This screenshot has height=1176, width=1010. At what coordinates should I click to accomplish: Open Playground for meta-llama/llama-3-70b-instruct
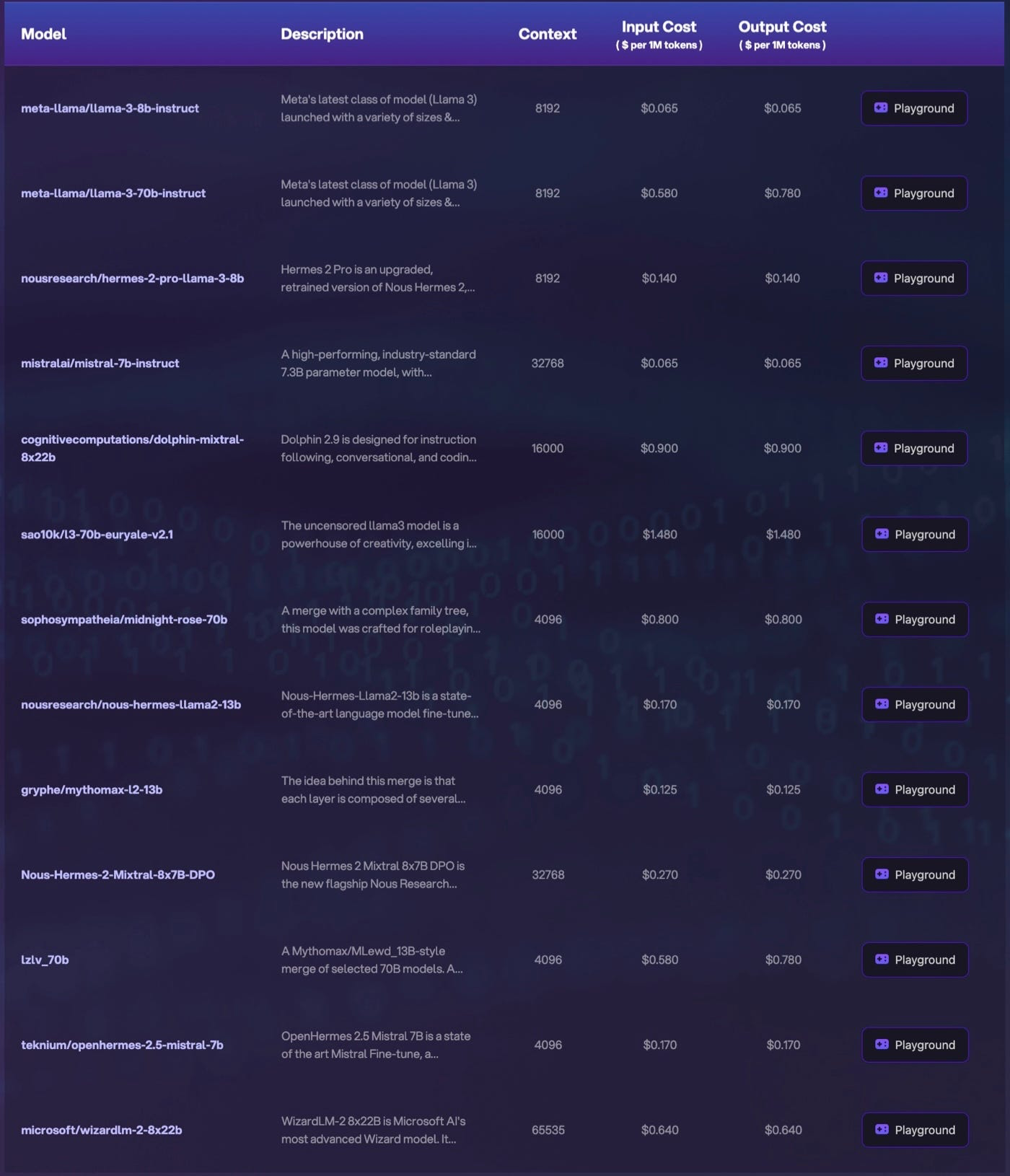[x=914, y=193]
